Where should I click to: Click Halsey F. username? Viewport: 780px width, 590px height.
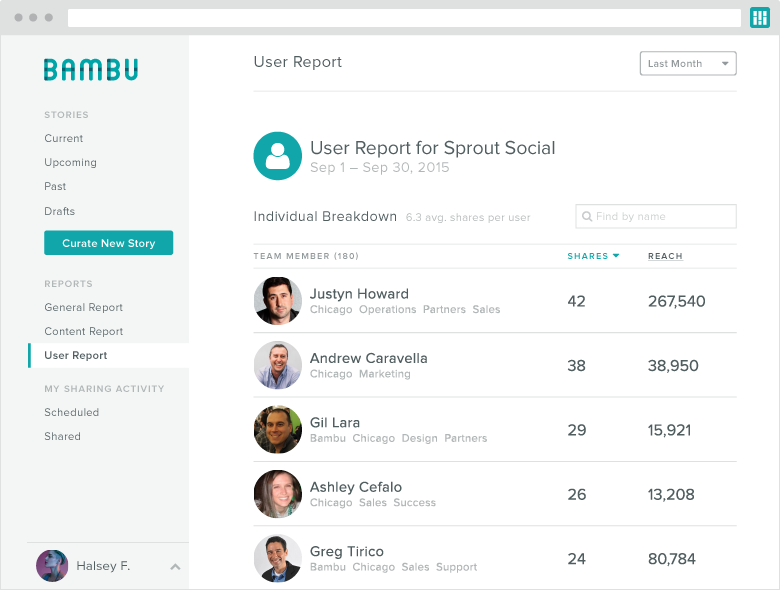[103, 566]
